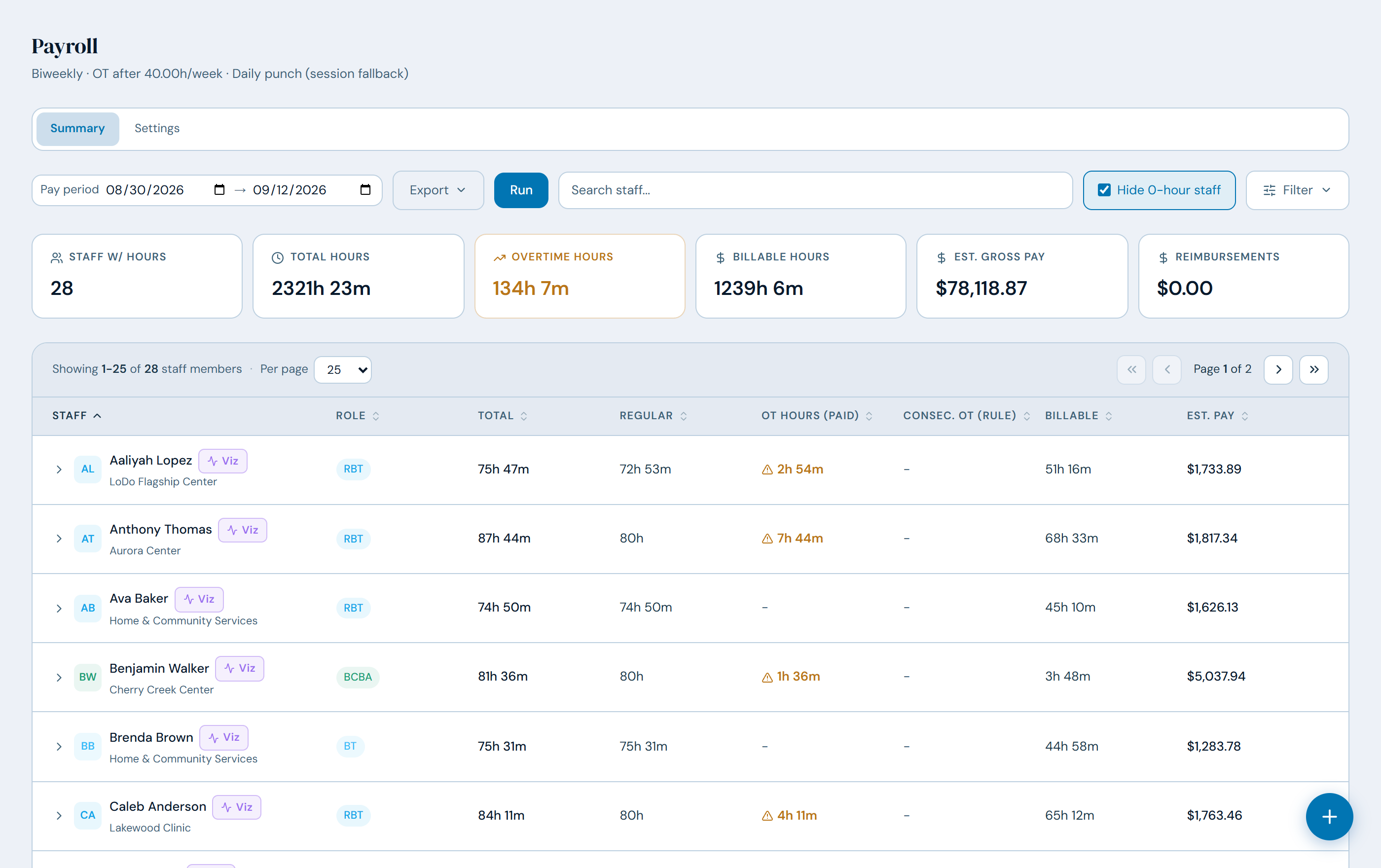The height and width of the screenshot is (868, 1381).
Task: Open Viz for Benjamin Walker
Action: (x=240, y=668)
